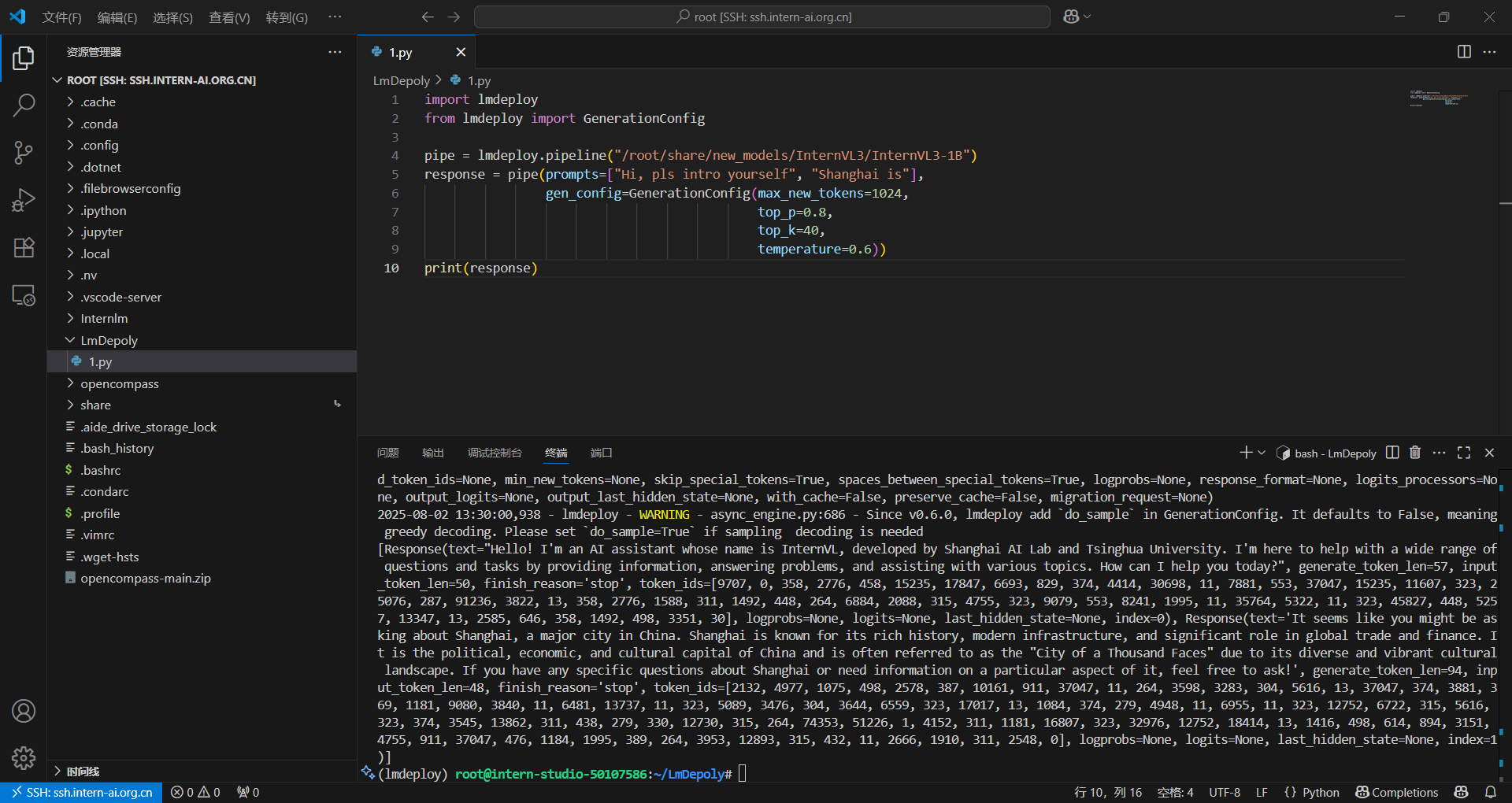Open Source Control view
The width and height of the screenshot is (1512, 803).
pyautogui.click(x=24, y=153)
